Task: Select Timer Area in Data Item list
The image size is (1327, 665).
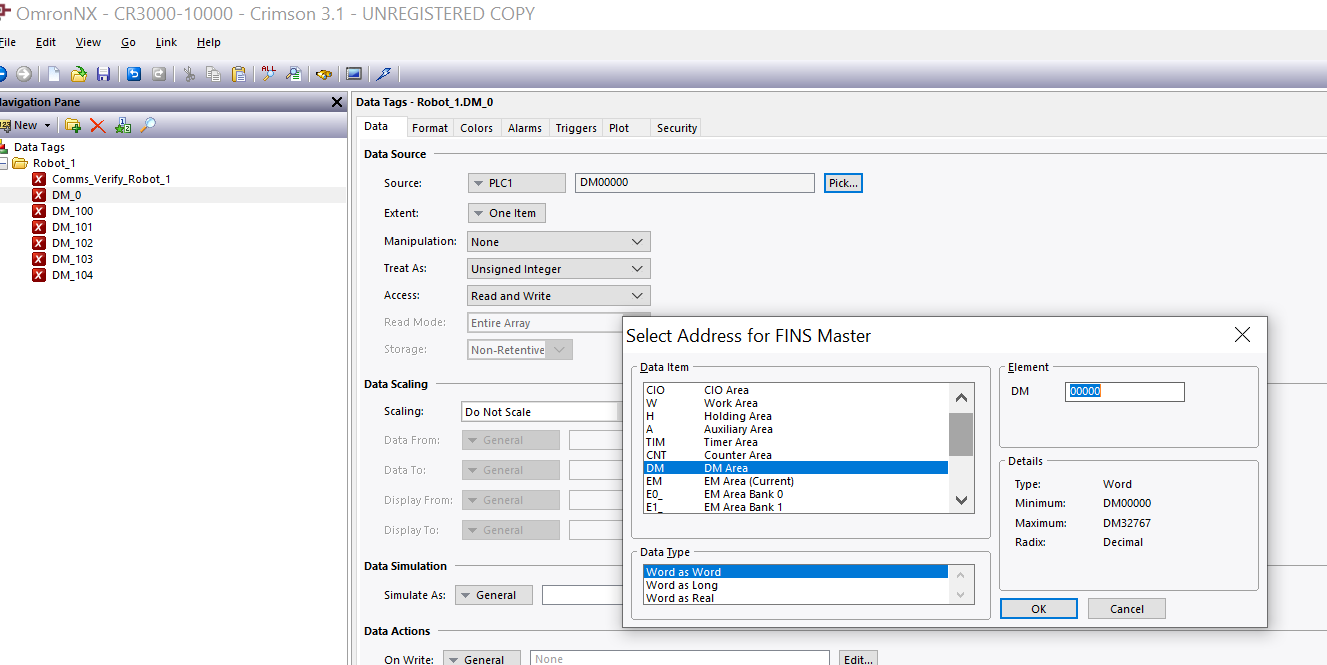Action: pos(795,442)
